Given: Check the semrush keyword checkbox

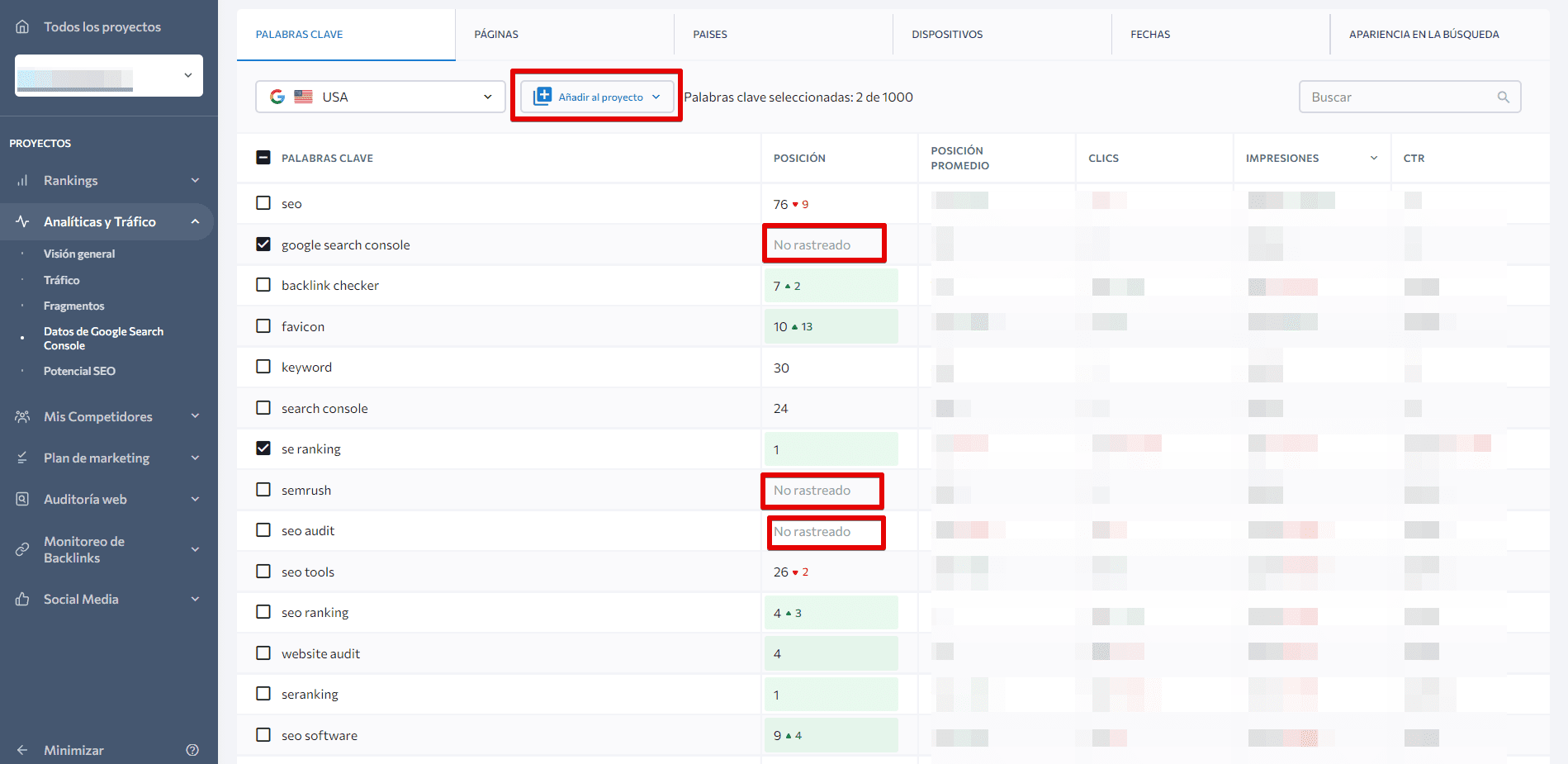Looking at the screenshot, I should pyautogui.click(x=263, y=490).
